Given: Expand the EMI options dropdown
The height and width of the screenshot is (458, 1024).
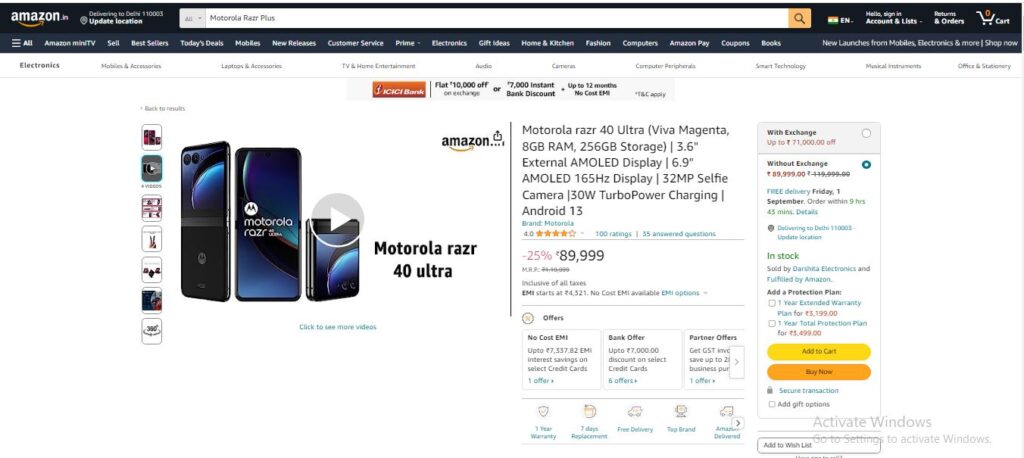Looking at the screenshot, I should [684, 293].
